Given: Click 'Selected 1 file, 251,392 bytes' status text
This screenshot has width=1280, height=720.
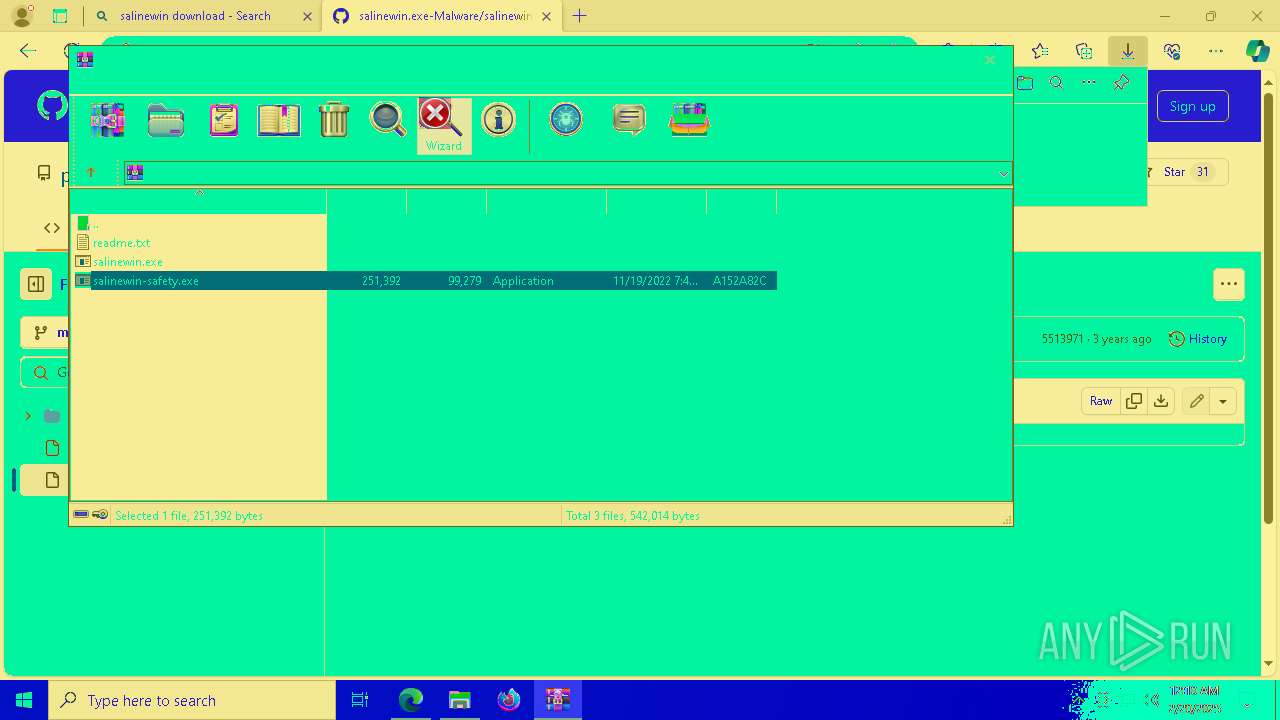Looking at the screenshot, I should tap(189, 516).
